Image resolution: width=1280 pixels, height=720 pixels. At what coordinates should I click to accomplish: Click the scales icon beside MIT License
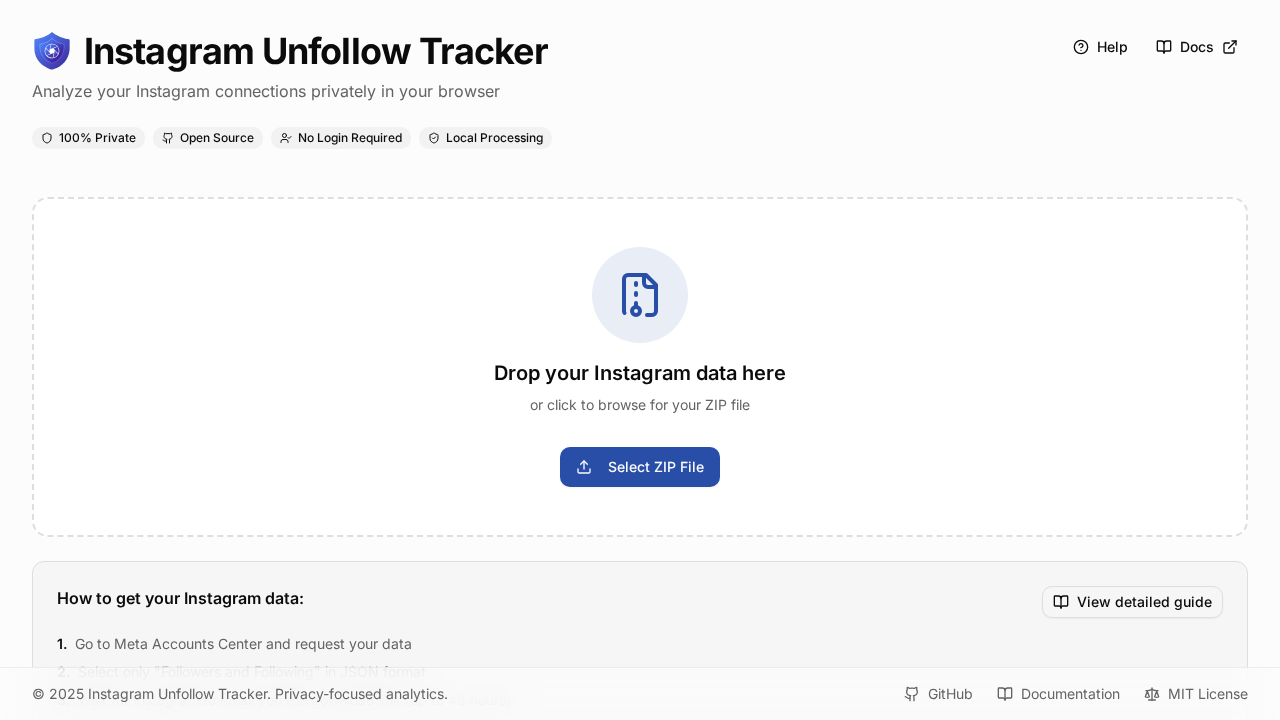tap(1150, 694)
